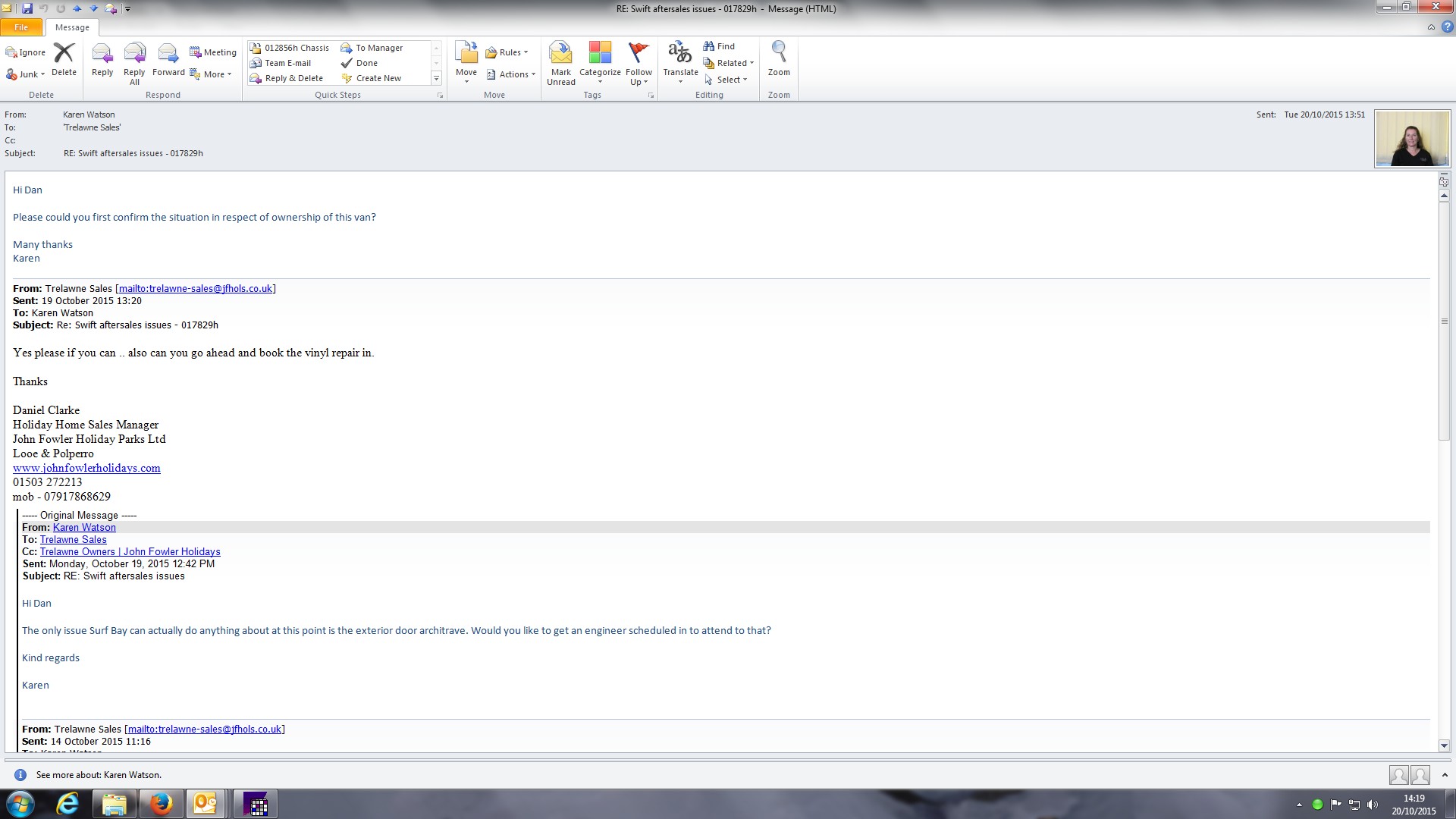
Task: Open the www.johnfowlerholidays.com link
Action: 86,468
